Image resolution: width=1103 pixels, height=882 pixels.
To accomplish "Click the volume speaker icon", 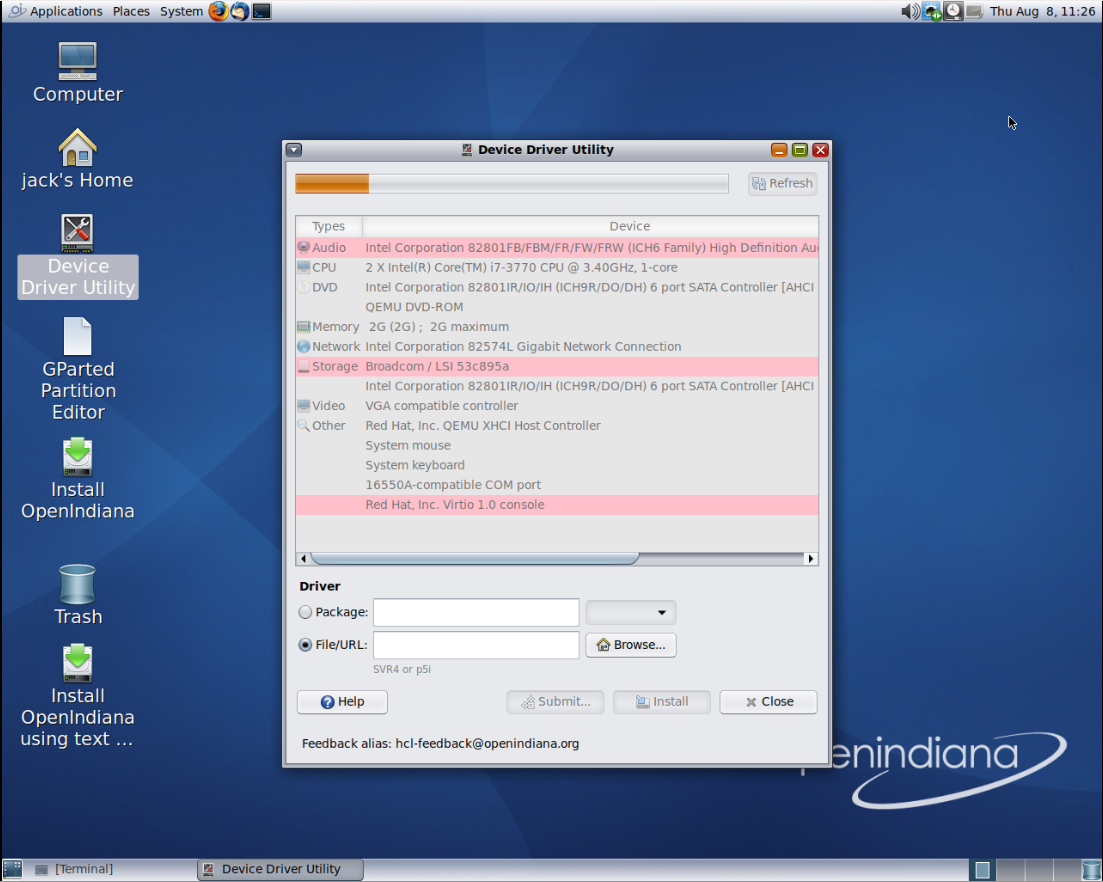I will (909, 11).
